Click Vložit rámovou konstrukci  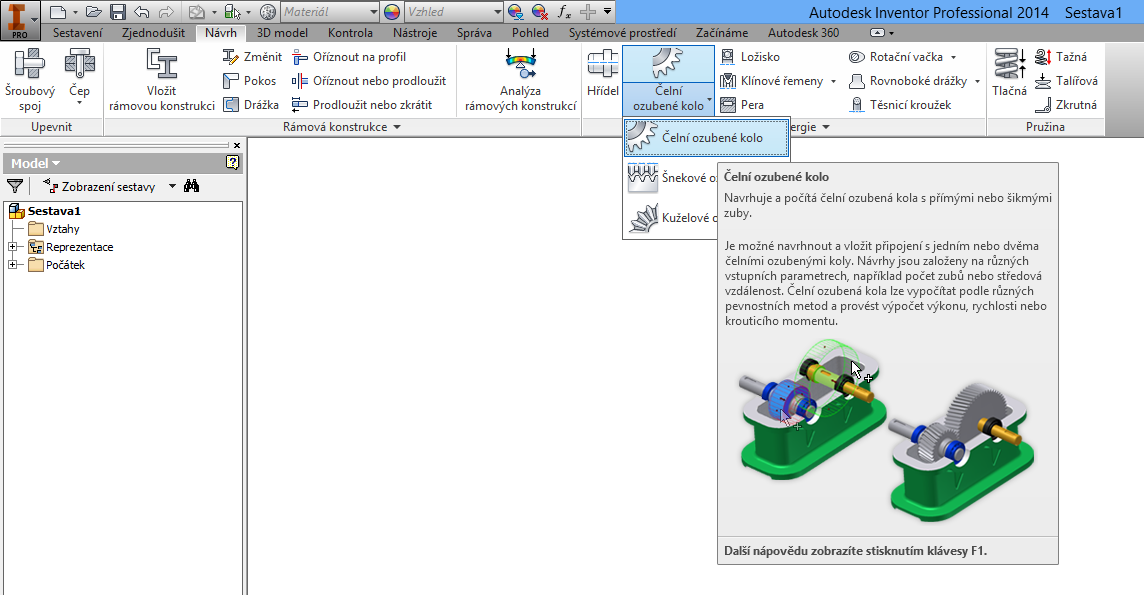click(x=162, y=80)
